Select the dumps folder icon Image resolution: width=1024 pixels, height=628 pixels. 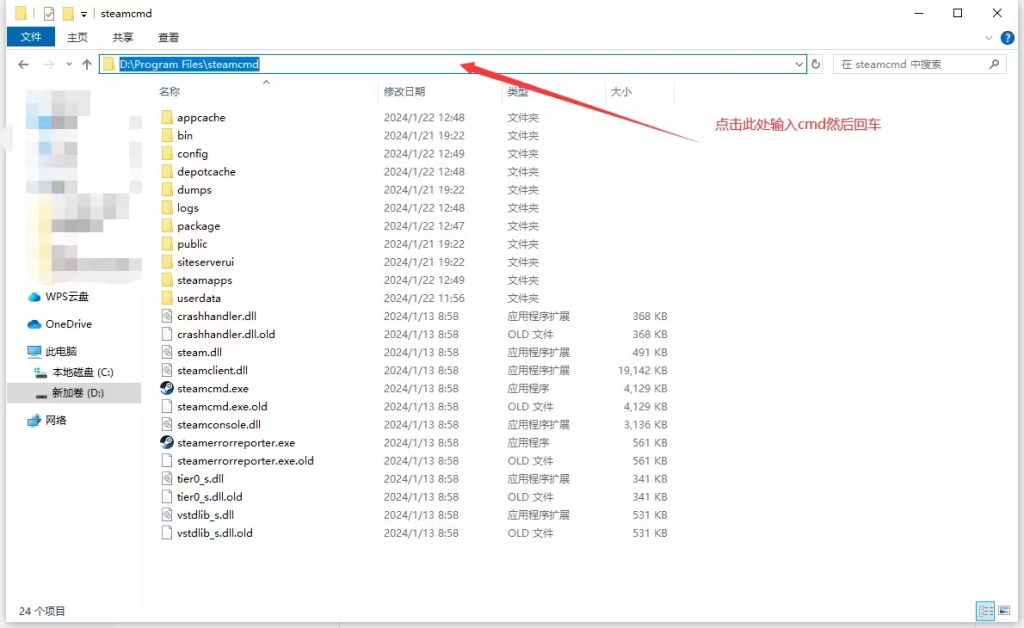tap(167, 190)
